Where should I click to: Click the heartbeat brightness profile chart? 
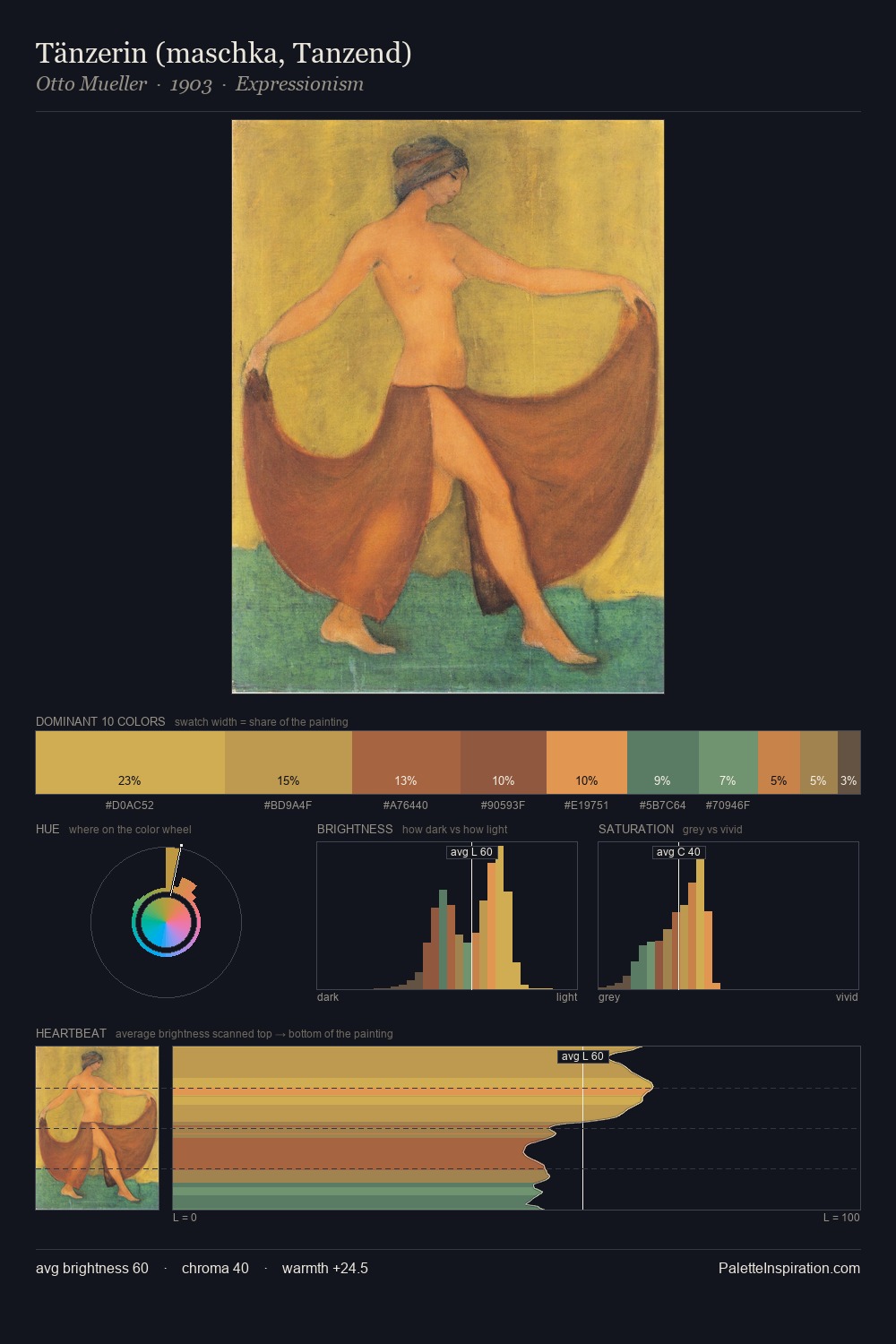click(516, 1128)
